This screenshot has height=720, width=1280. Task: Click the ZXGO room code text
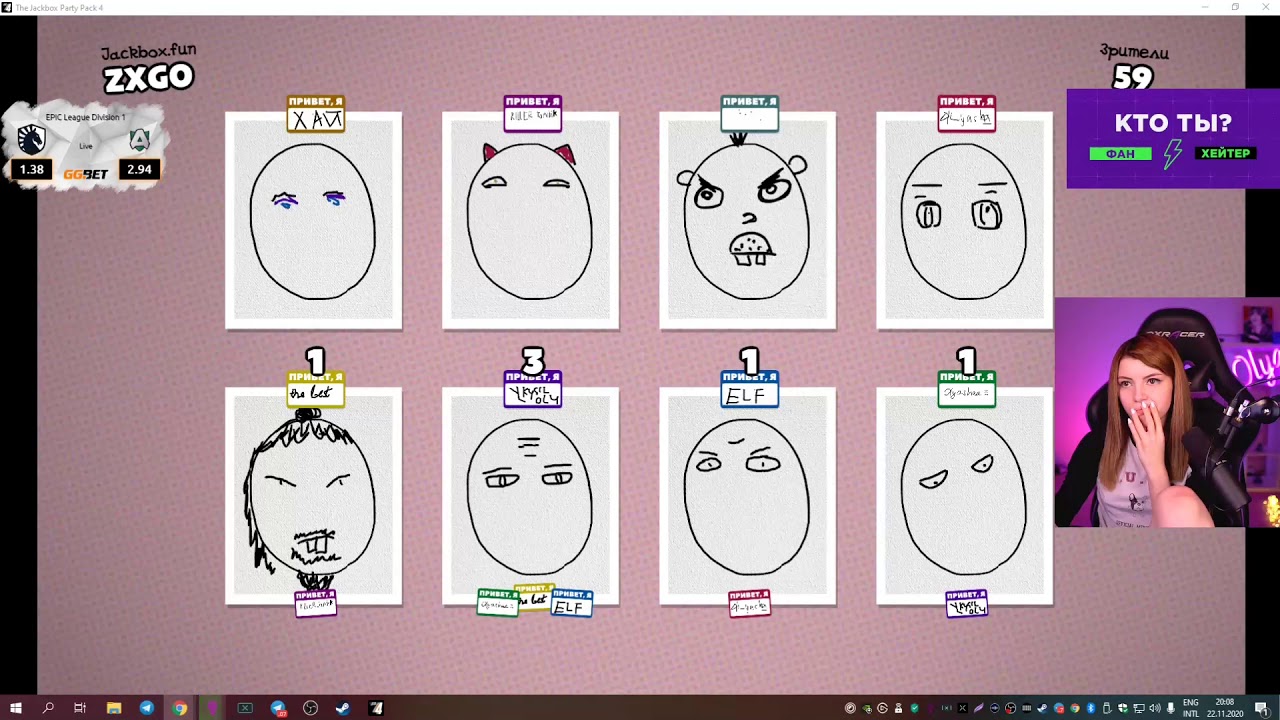149,77
